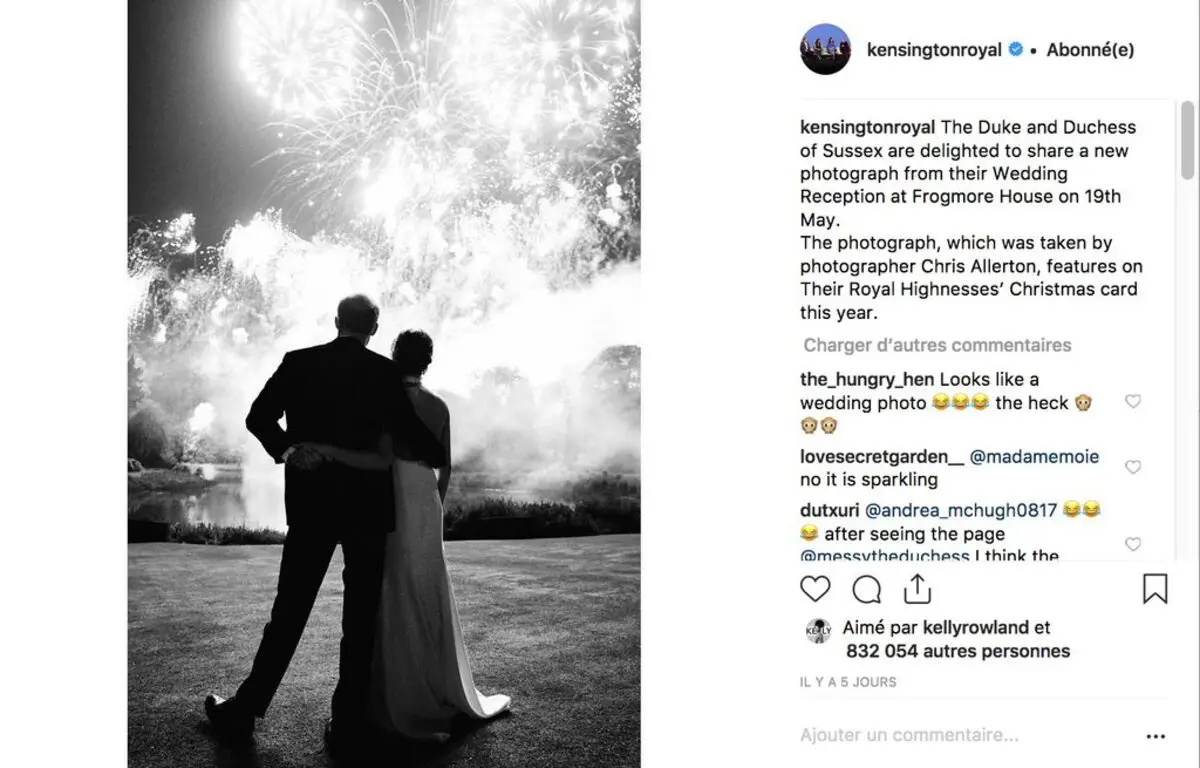
Task: Open the three-dot more options menu
Action: [1156, 736]
